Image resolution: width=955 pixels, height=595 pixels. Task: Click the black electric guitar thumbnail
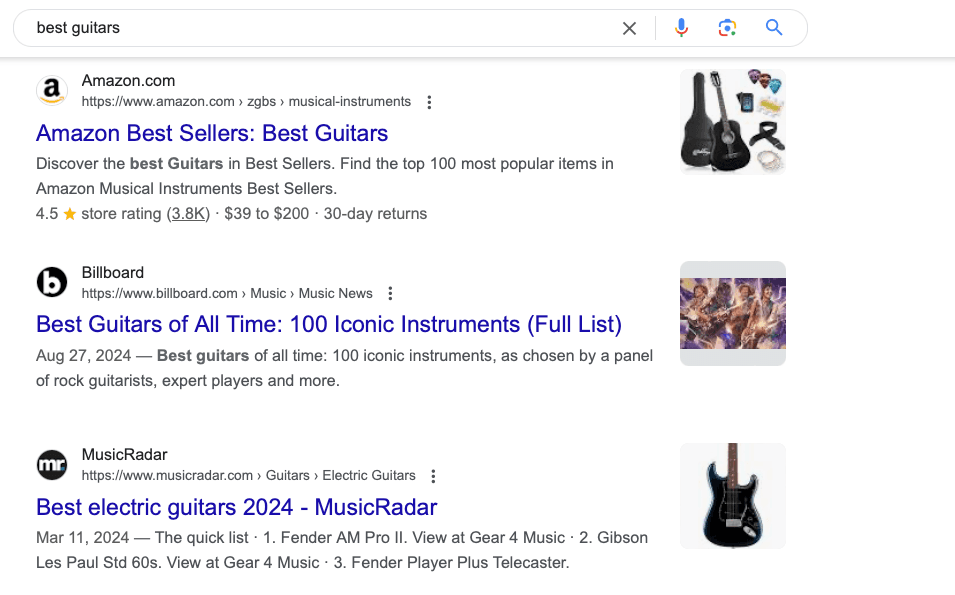[x=732, y=496]
